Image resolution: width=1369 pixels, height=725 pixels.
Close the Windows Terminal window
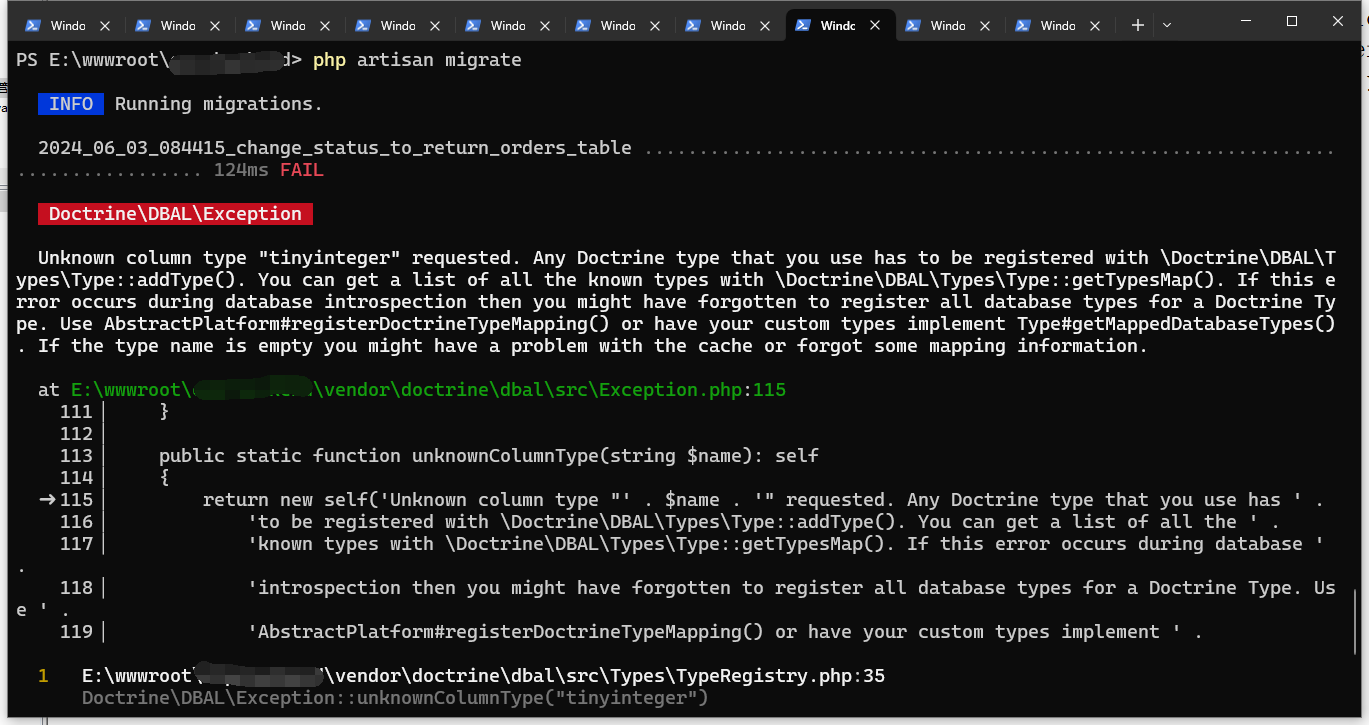[1338, 21]
